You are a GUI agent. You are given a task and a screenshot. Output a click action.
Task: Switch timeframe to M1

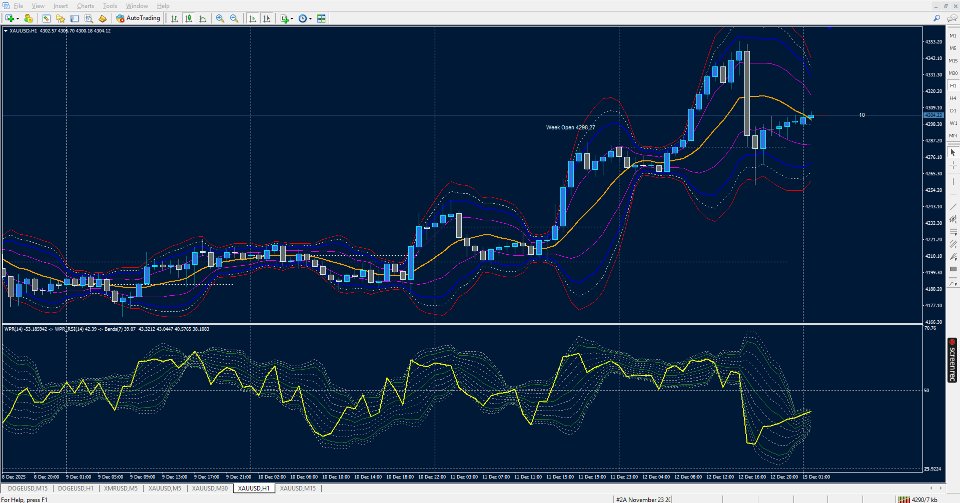click(953, 36)
